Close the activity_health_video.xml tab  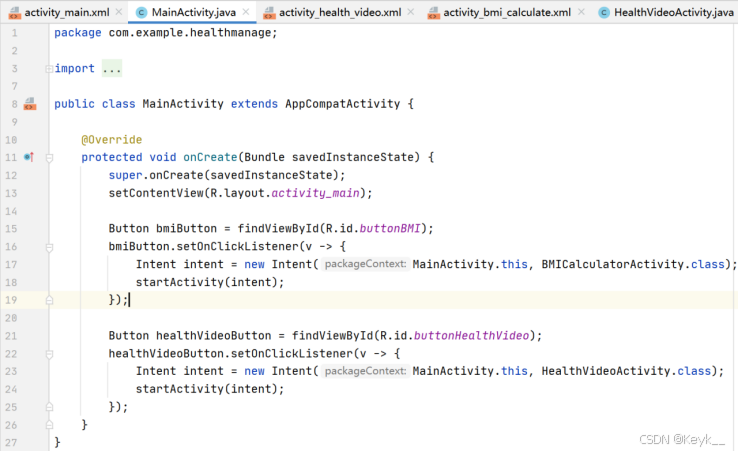[x=411, y=12]
